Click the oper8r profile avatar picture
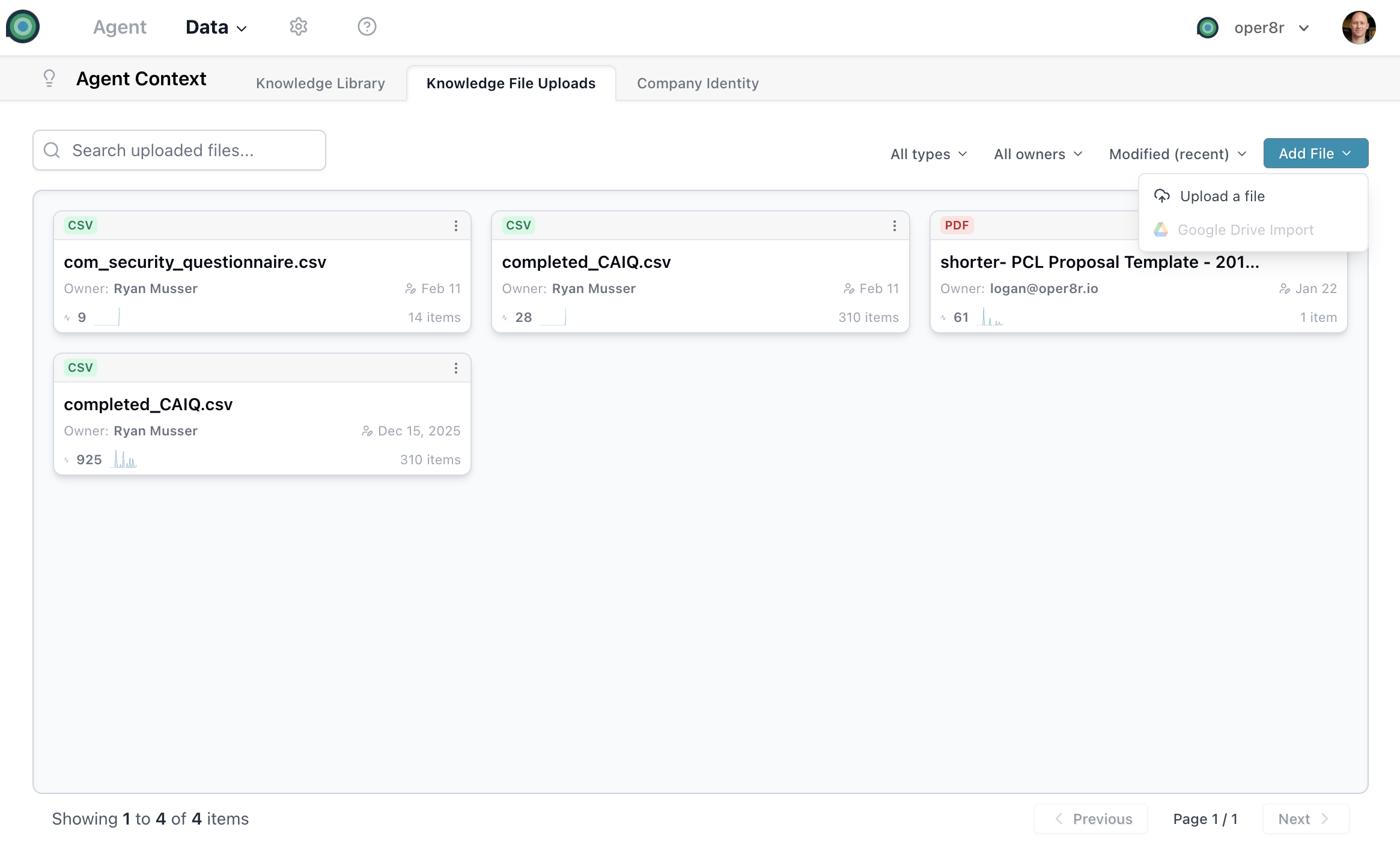This screenshot has width=1400, height=848. point(1359,27)
